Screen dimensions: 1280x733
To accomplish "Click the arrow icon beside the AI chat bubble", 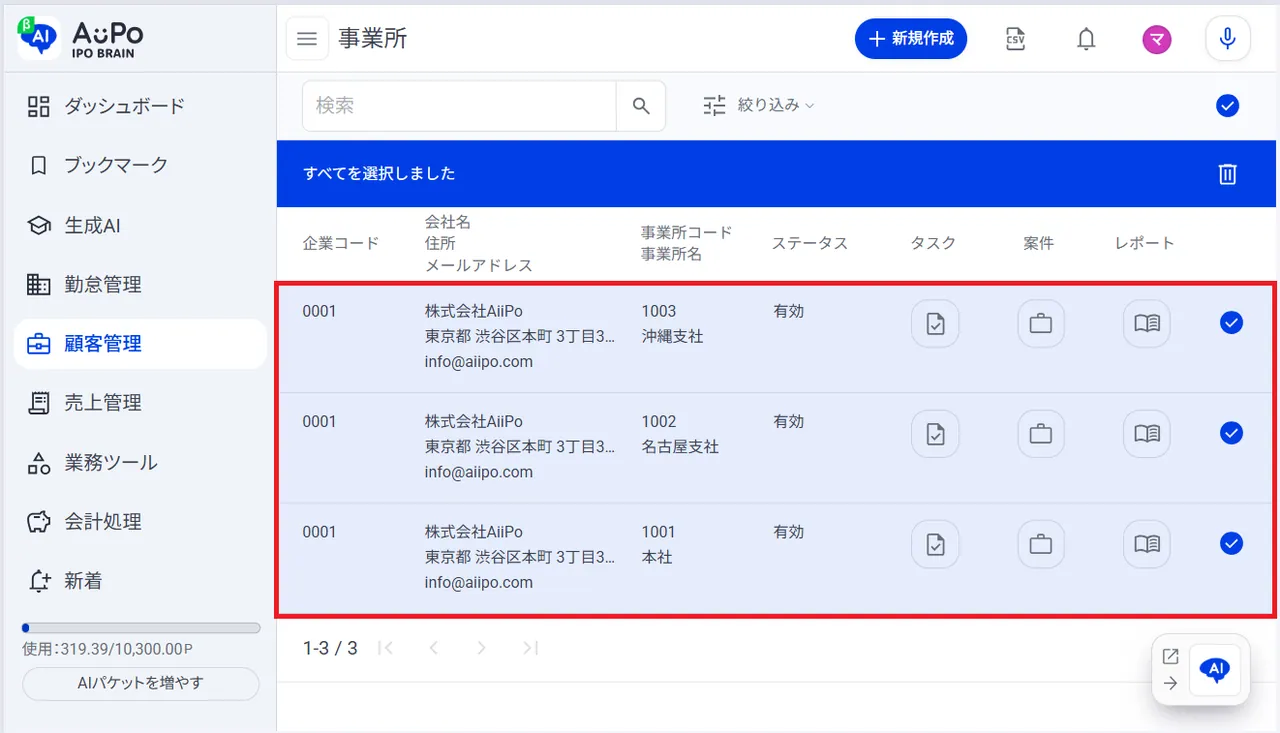I will click(1170, 684).
